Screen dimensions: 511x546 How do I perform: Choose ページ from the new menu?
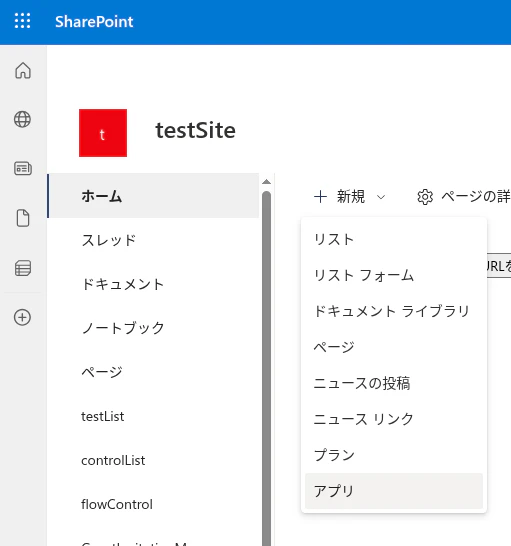click(394, 347)
